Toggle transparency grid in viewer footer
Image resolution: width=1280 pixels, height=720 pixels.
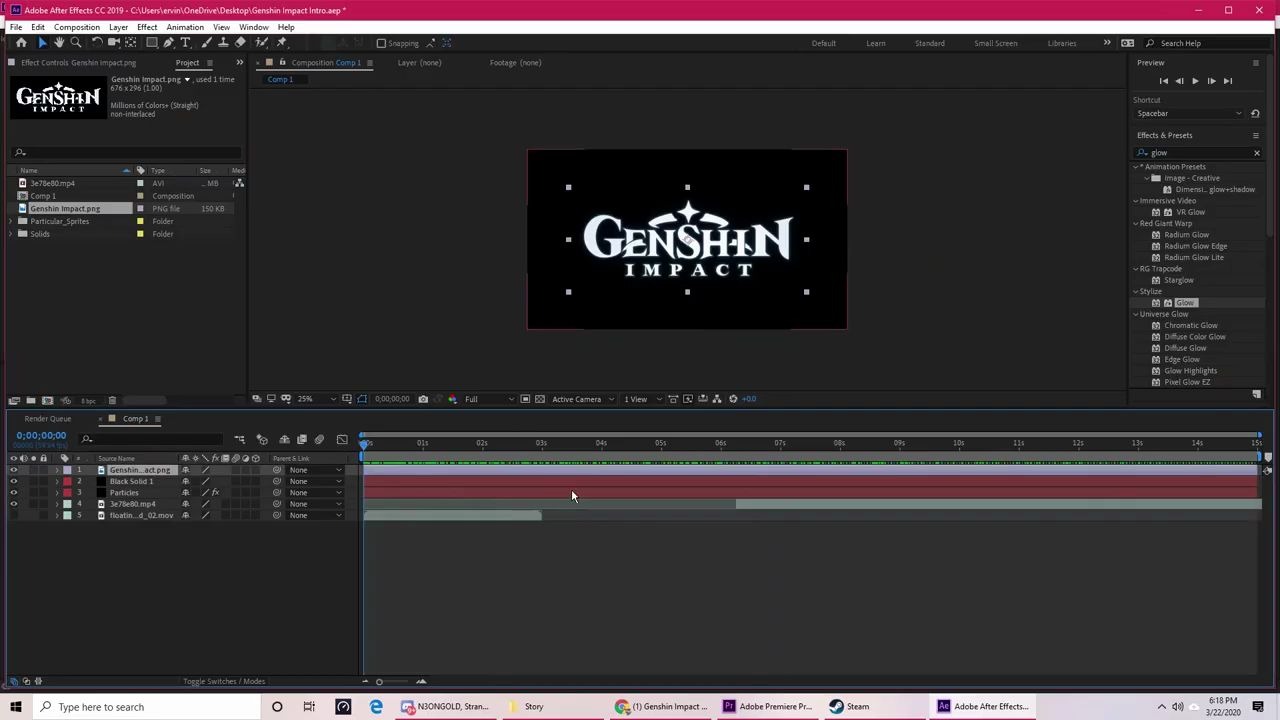coord(540,399)
